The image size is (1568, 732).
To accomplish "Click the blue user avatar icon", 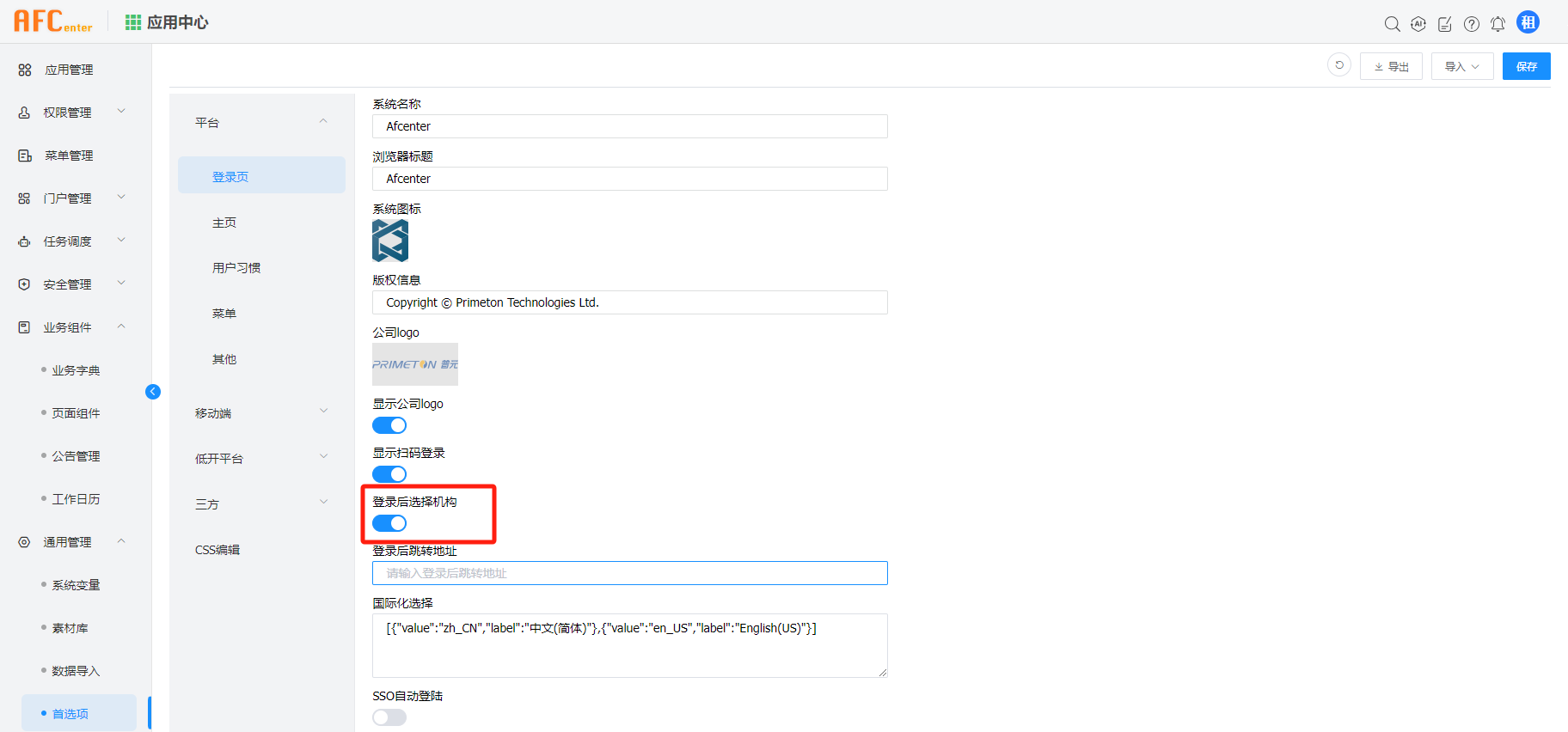I will (x=1528, y=22).
